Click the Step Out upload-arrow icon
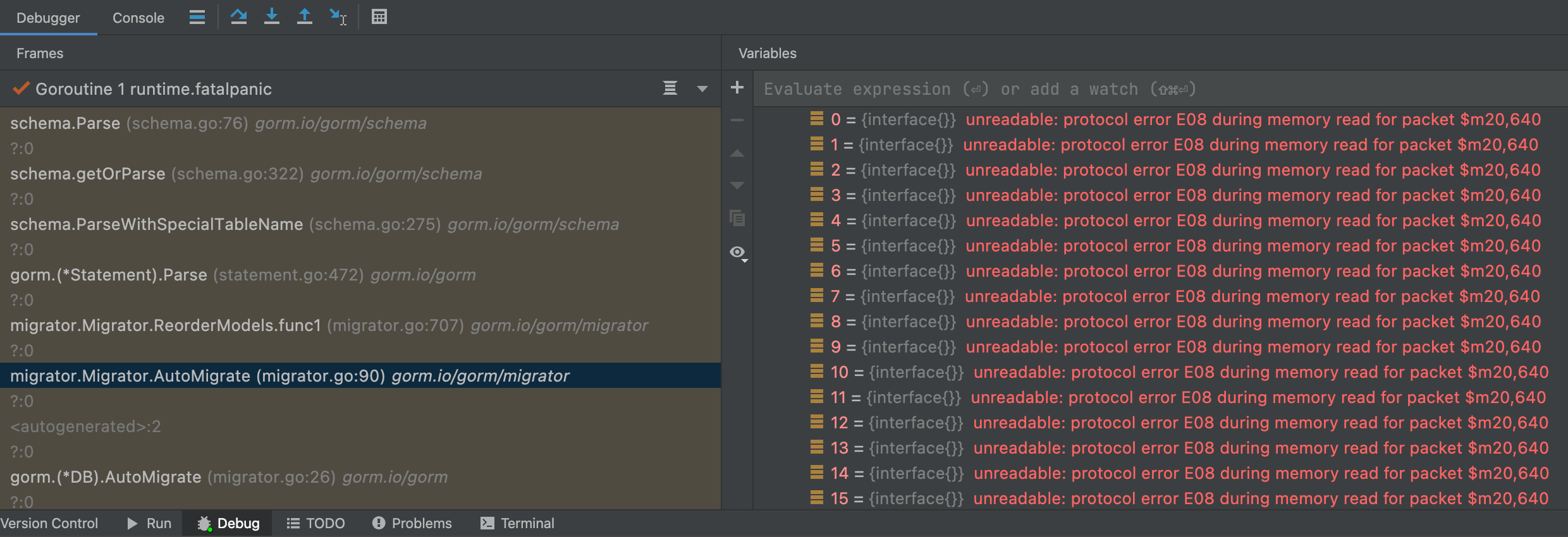 pos(305,17)
